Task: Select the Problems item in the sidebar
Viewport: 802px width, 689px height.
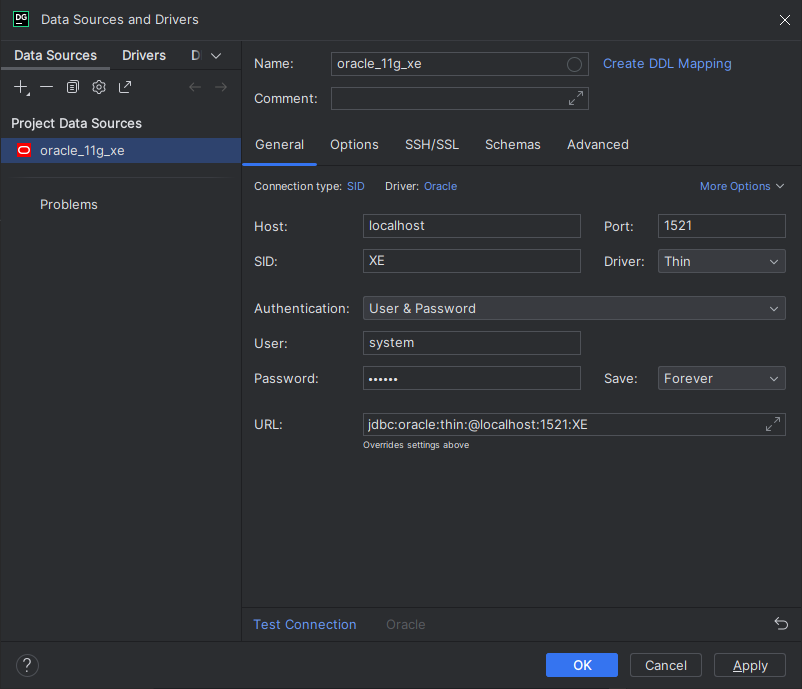Action: [69, 205]
